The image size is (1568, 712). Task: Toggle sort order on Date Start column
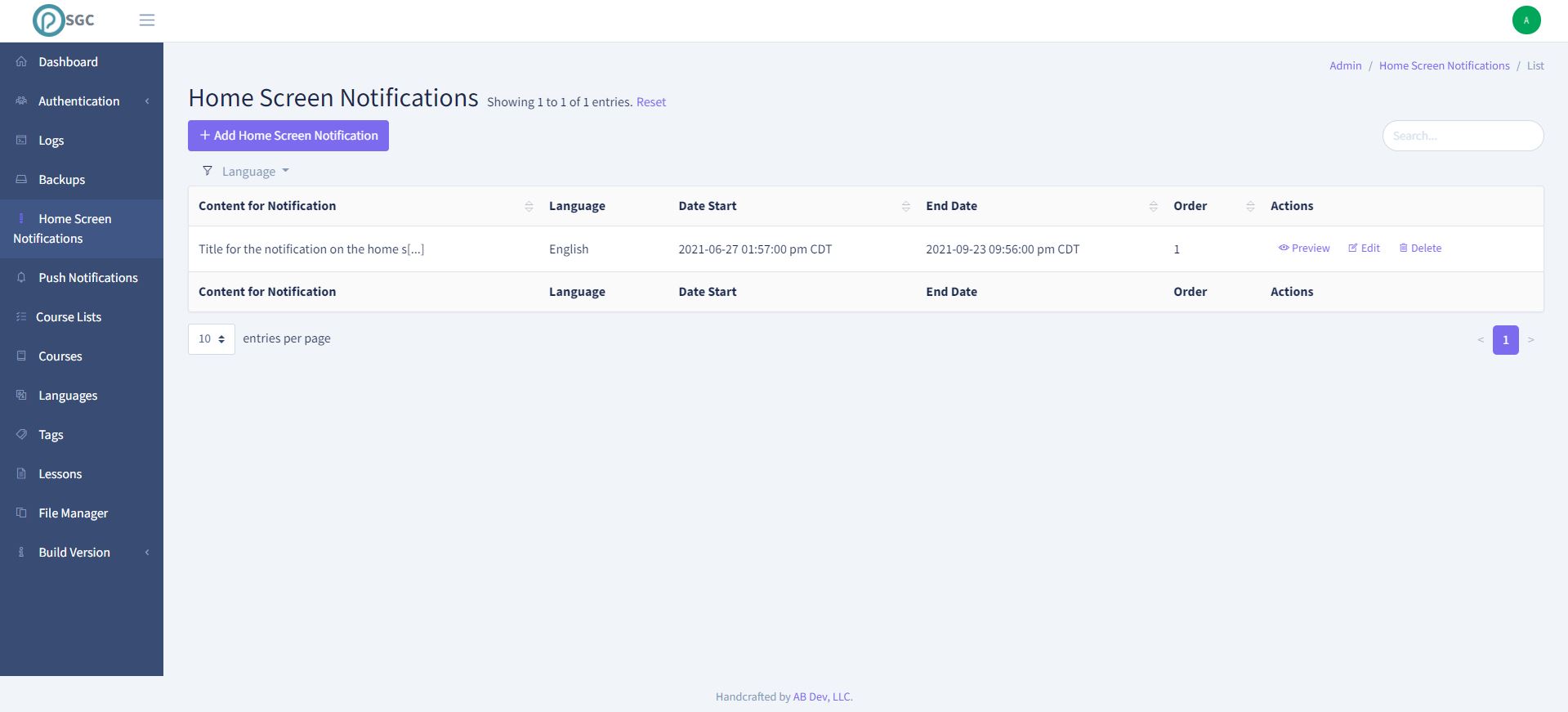click(905, 207)
